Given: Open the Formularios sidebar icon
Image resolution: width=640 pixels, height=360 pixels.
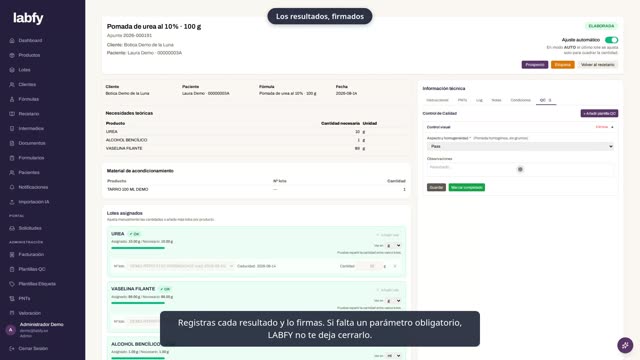Looking at the screenshot, I should pos(12,158).
